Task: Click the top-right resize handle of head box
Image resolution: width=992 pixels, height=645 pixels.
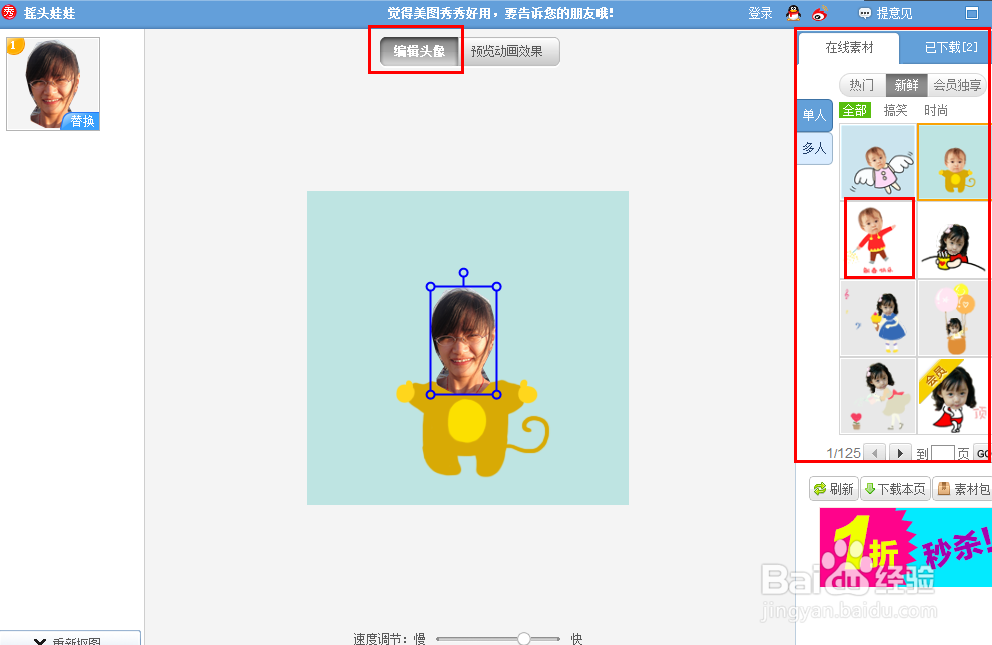Action: pyautogui.click(x=497, y=286)
